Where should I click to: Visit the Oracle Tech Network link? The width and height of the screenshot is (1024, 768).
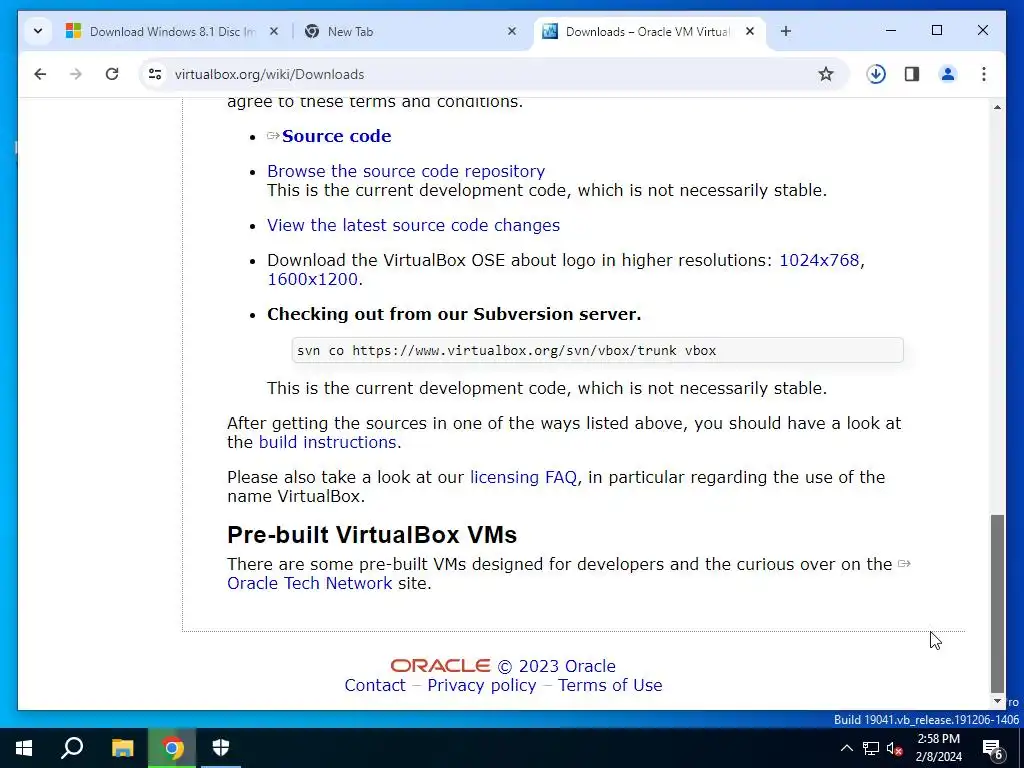310,583
